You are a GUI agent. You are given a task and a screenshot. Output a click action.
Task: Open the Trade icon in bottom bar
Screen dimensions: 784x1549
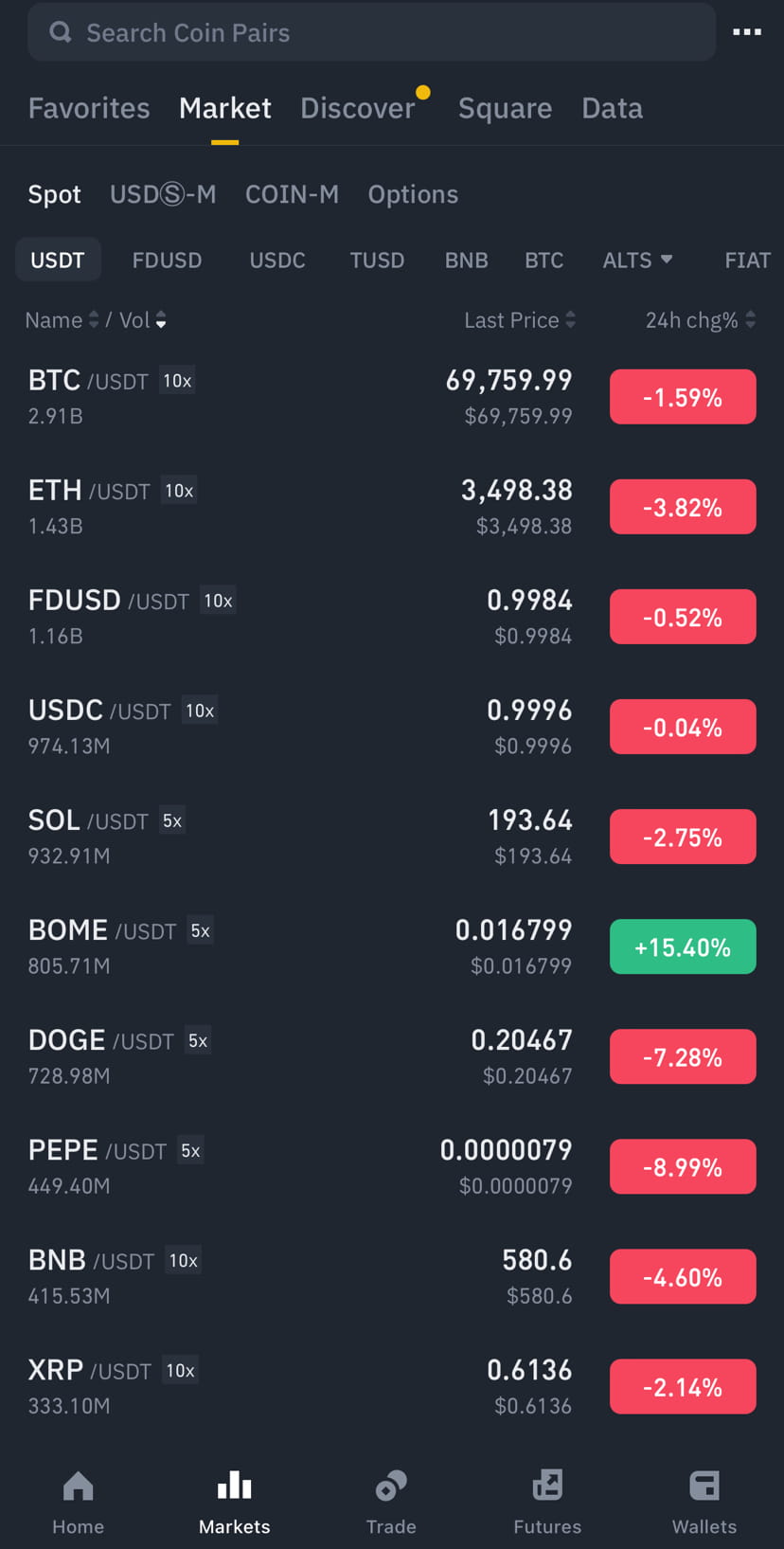tap(391, 1486)
